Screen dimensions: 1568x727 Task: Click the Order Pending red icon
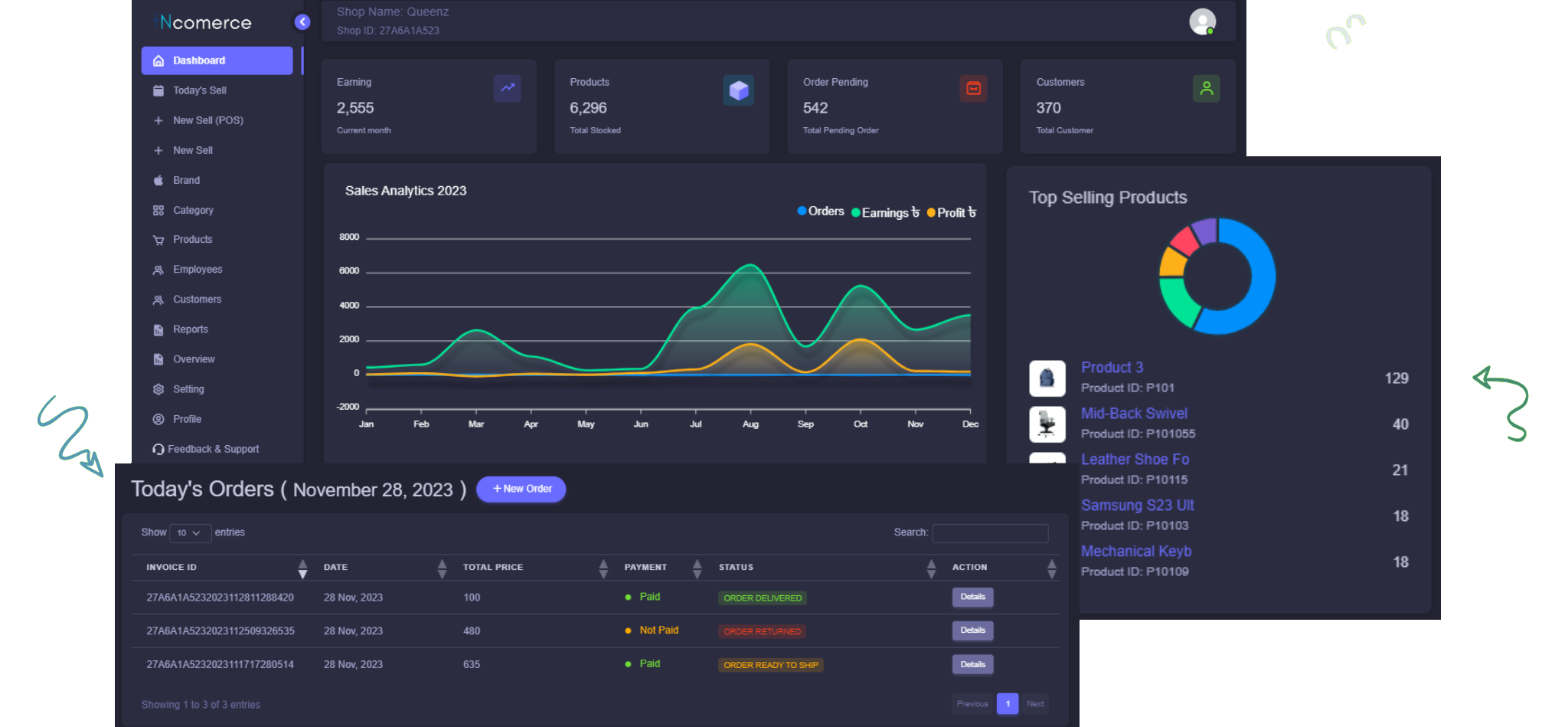coord(973,88)
